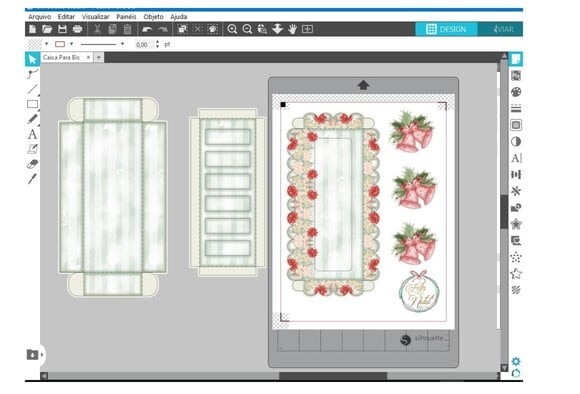
Task: Click the vertical scrollbar down arrow
Action: click(x=504, y=367)
